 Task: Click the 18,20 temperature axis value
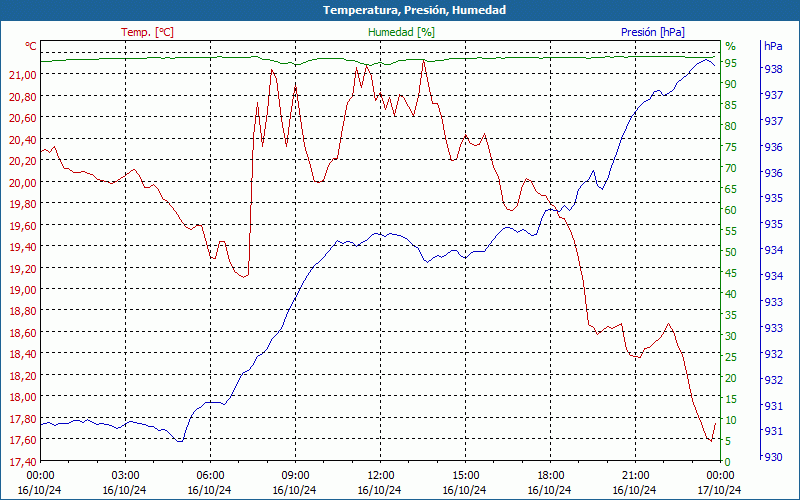[23, 376]
